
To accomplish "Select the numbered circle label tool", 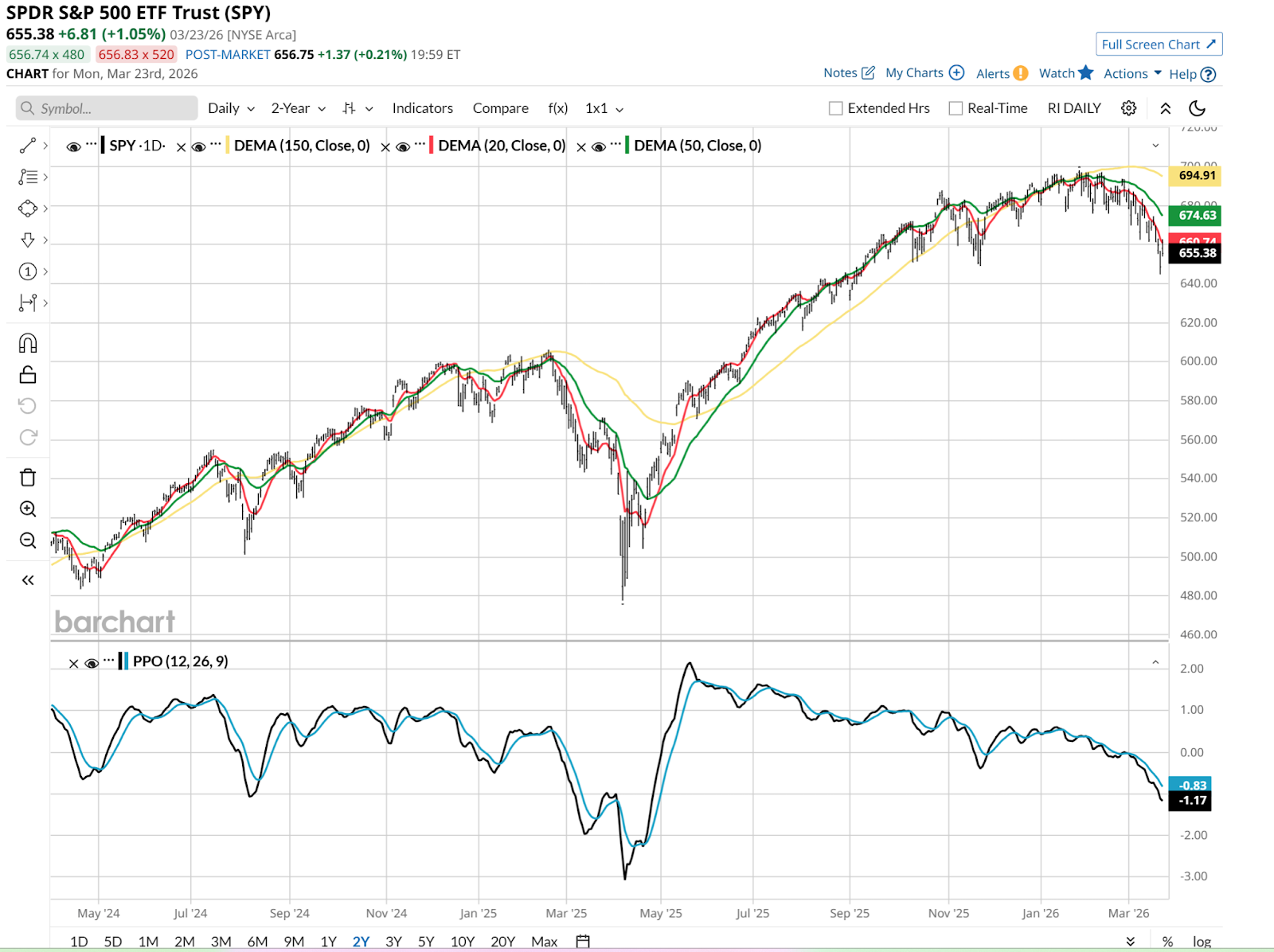I will pyautogui.click(x=28, y=271).
